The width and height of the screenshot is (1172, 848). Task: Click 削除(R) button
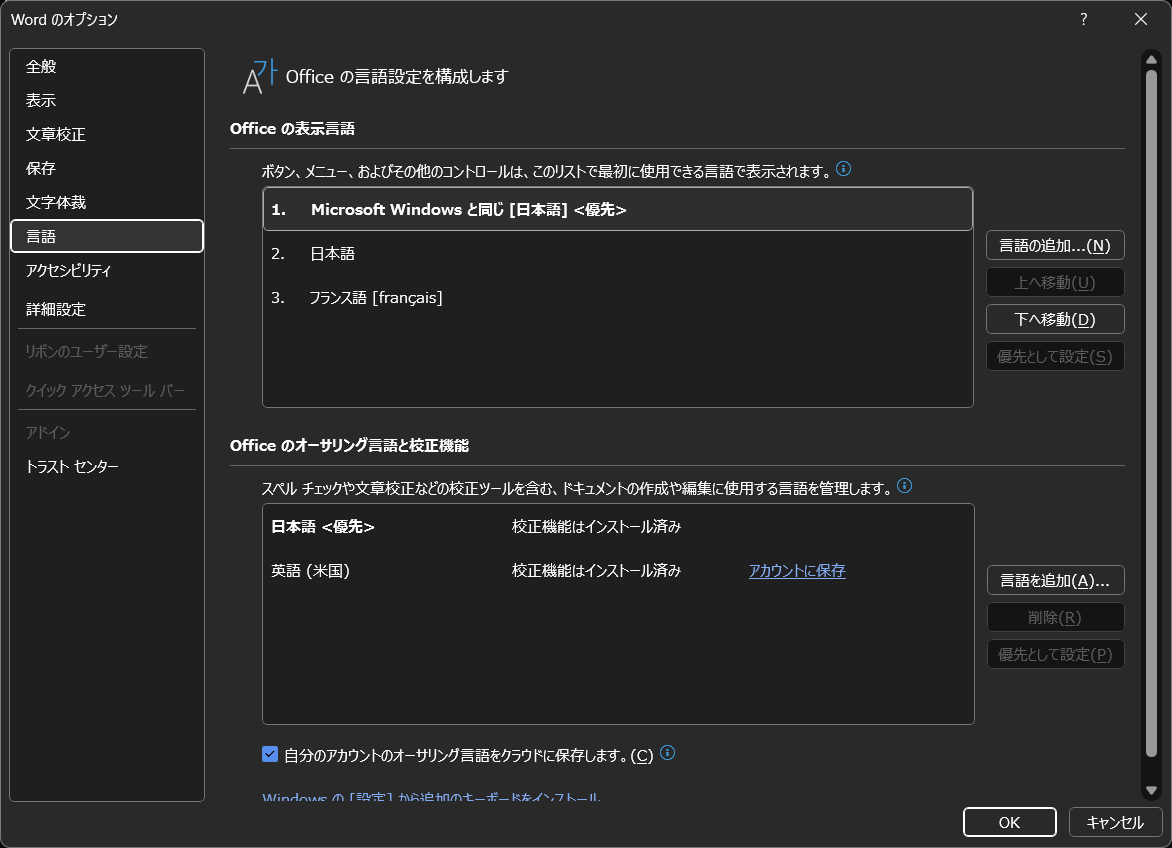pyautogui.click(x=1055, y=617)
